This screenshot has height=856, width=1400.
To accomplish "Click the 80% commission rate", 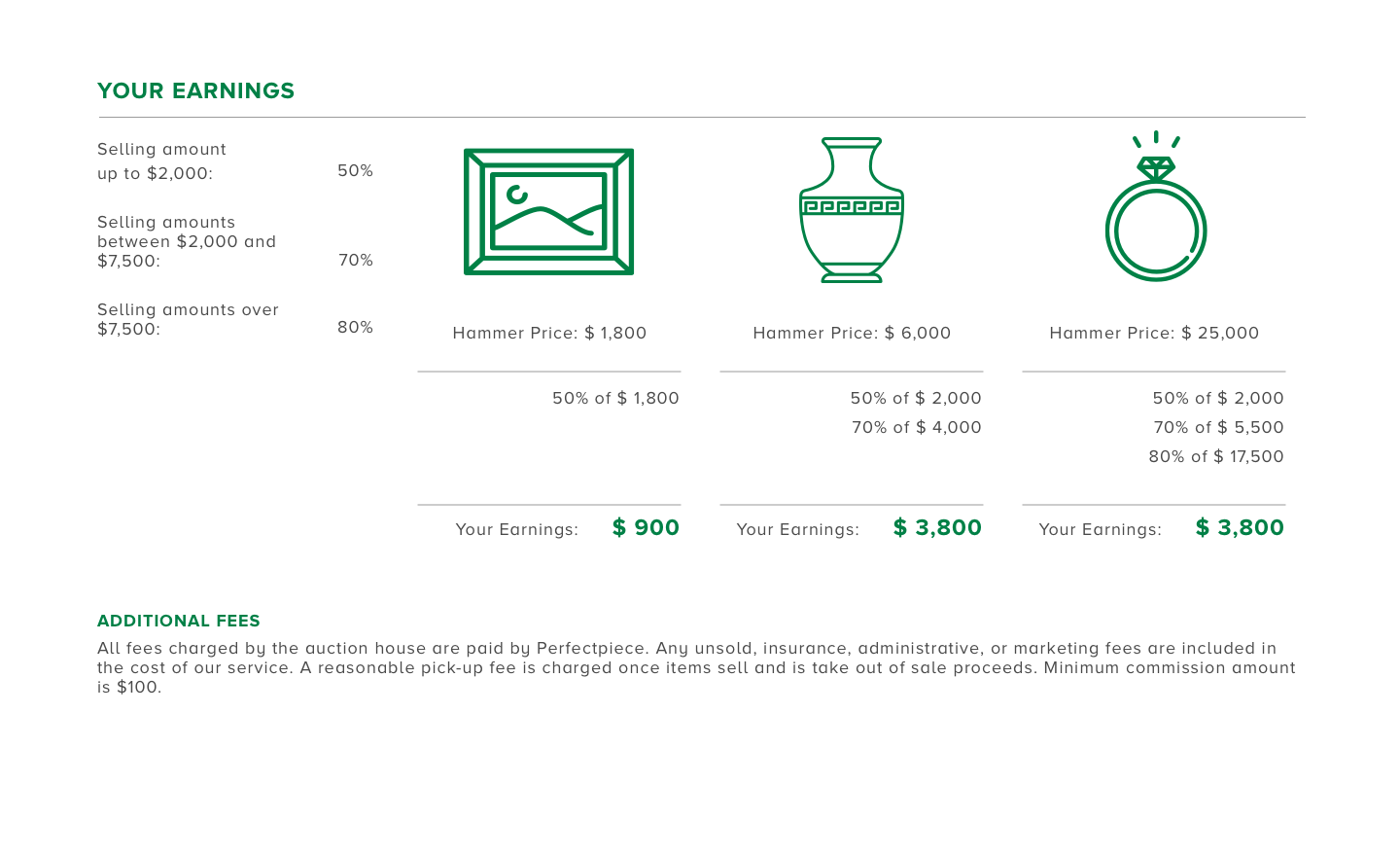I will 355,327.
